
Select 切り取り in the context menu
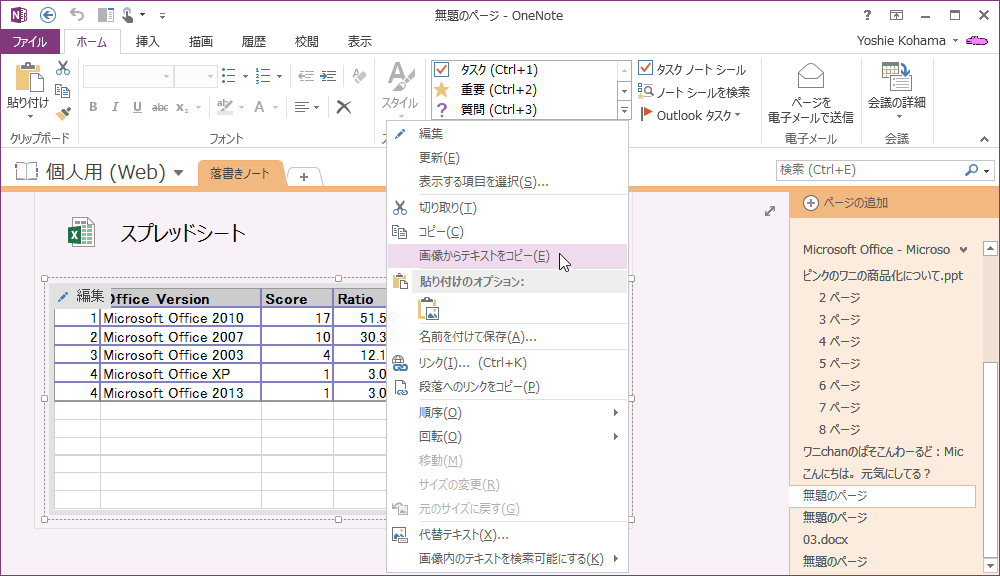click(508, 207)
